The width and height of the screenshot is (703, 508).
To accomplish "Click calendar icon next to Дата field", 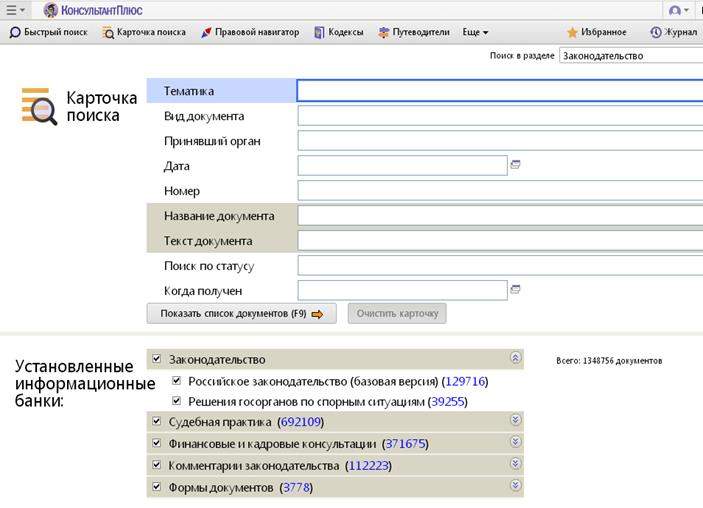I will [516, 165].
